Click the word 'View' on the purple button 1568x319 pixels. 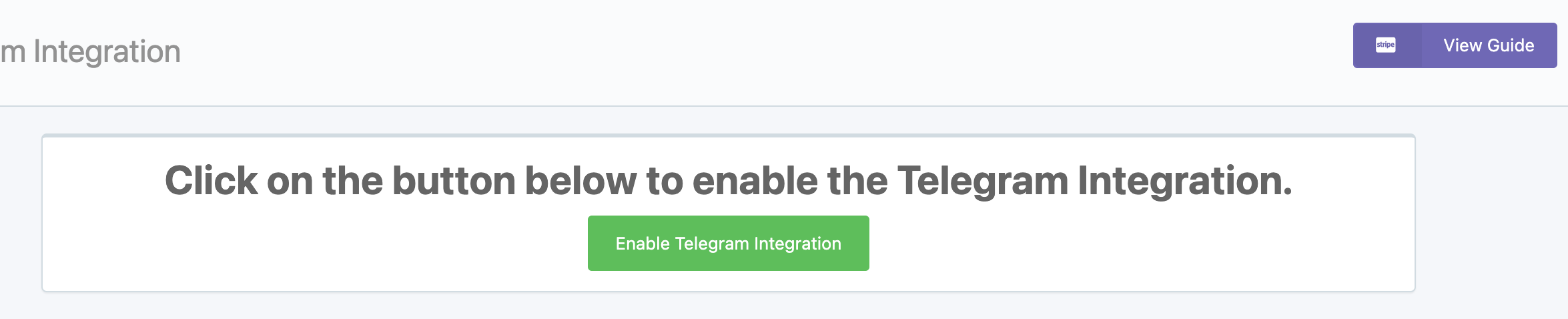1463,45
